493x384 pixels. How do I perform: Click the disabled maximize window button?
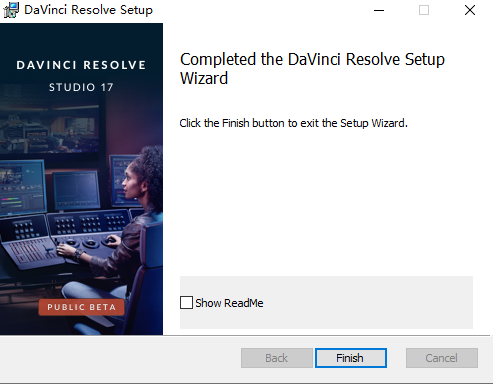(424, 10)
